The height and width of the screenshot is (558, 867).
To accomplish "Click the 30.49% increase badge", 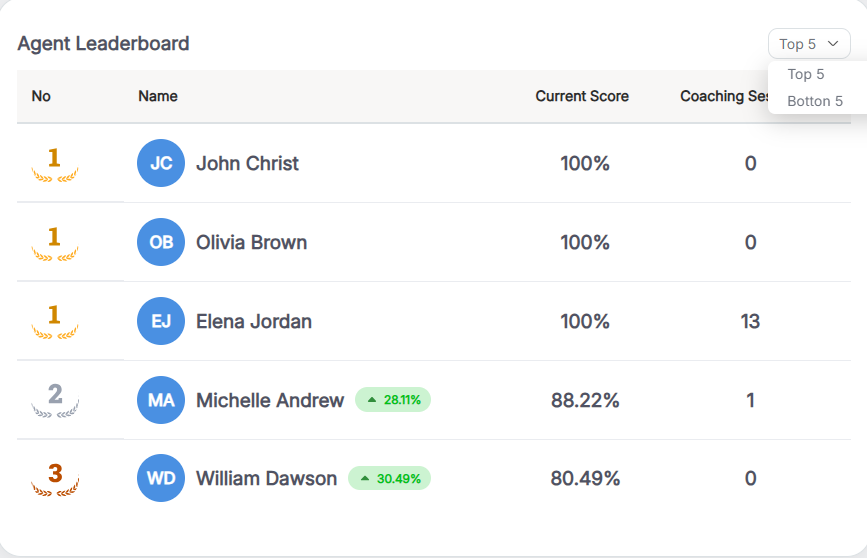I will coord(389,478).
